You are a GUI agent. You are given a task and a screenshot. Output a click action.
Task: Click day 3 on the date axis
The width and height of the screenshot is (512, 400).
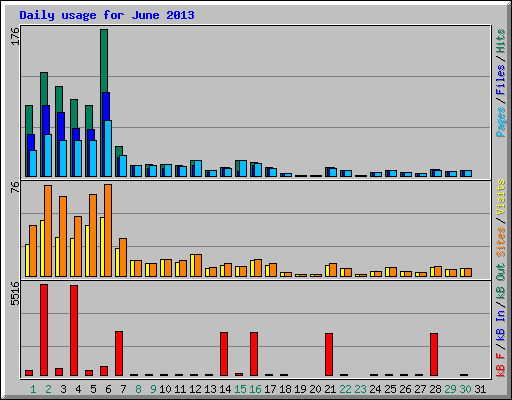(63, 389)
